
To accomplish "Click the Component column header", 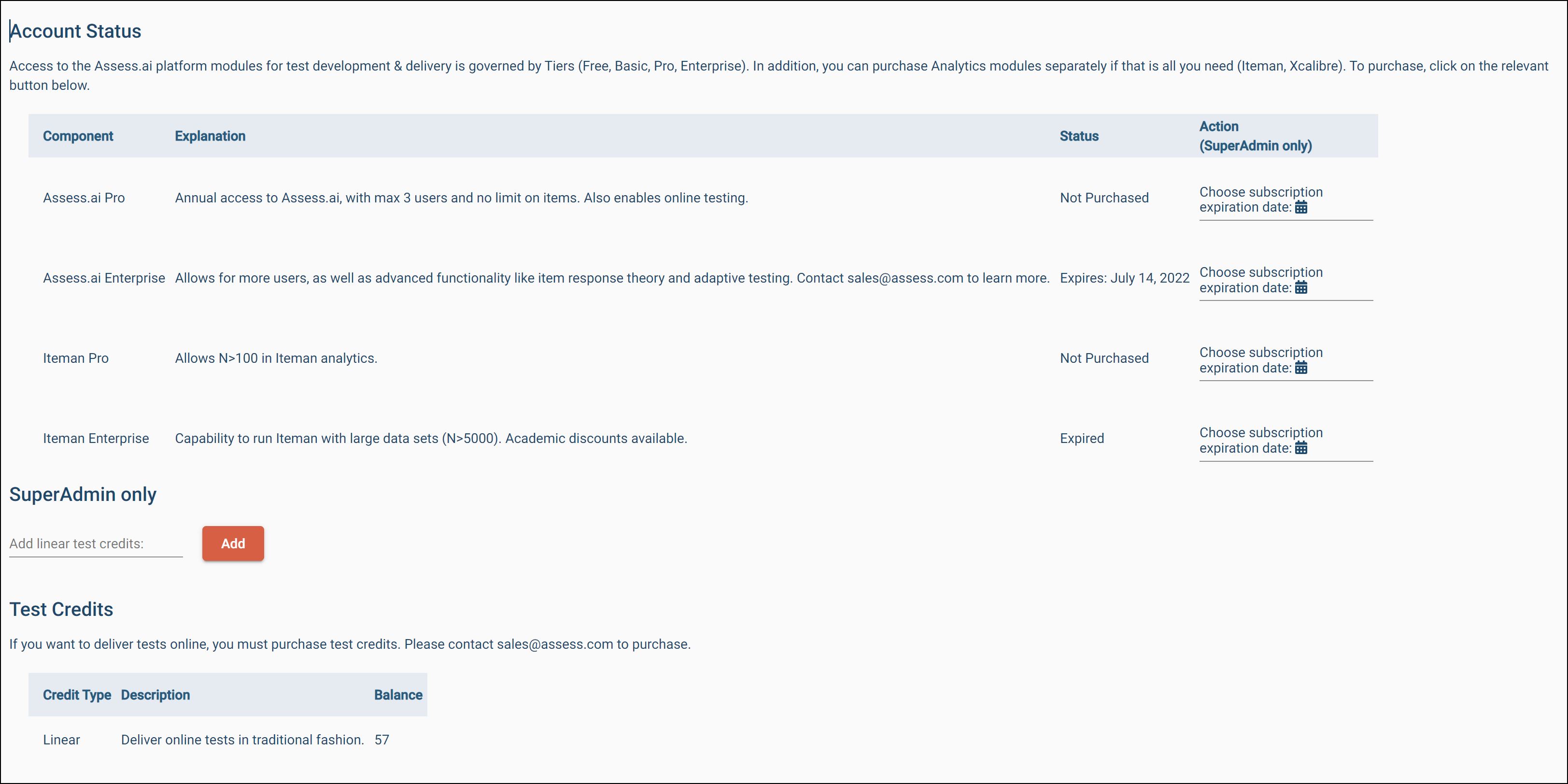I will tap(77, 136).
